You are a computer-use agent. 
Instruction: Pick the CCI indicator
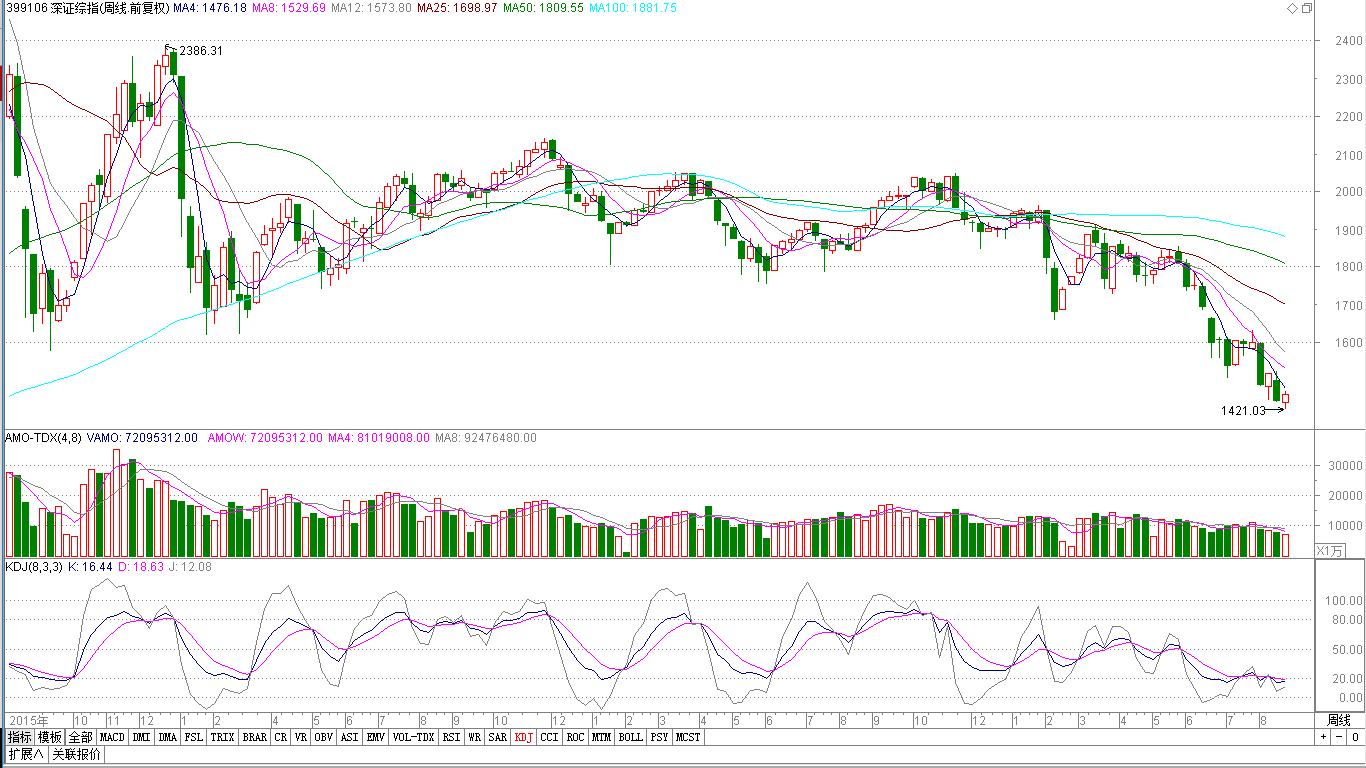[x=550, y=737]
